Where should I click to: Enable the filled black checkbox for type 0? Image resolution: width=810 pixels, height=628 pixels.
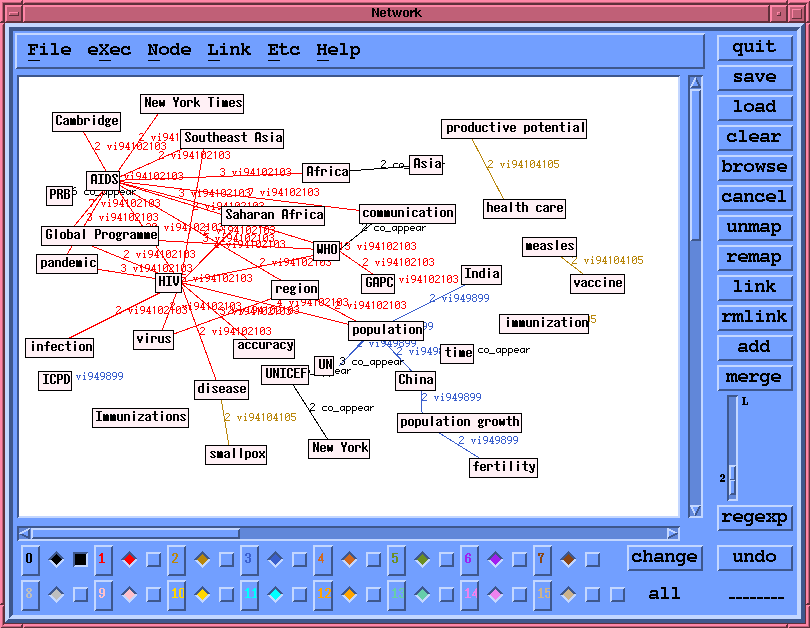[x=80, y=559]
